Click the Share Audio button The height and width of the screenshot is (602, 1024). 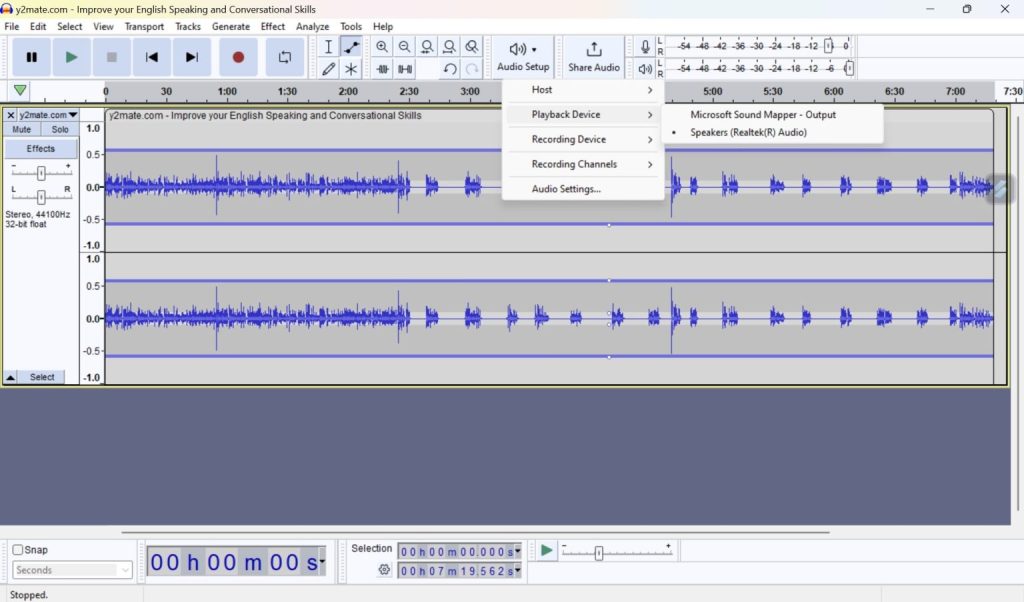tap(594, 57)
